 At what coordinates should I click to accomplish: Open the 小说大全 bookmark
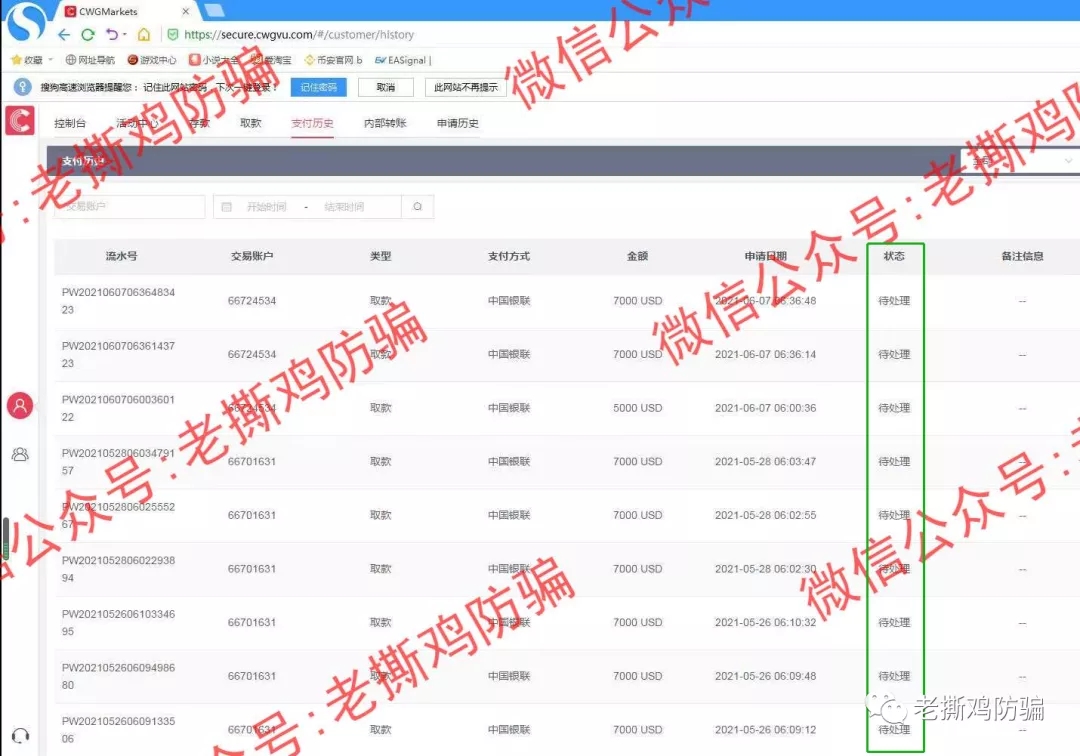214,60
